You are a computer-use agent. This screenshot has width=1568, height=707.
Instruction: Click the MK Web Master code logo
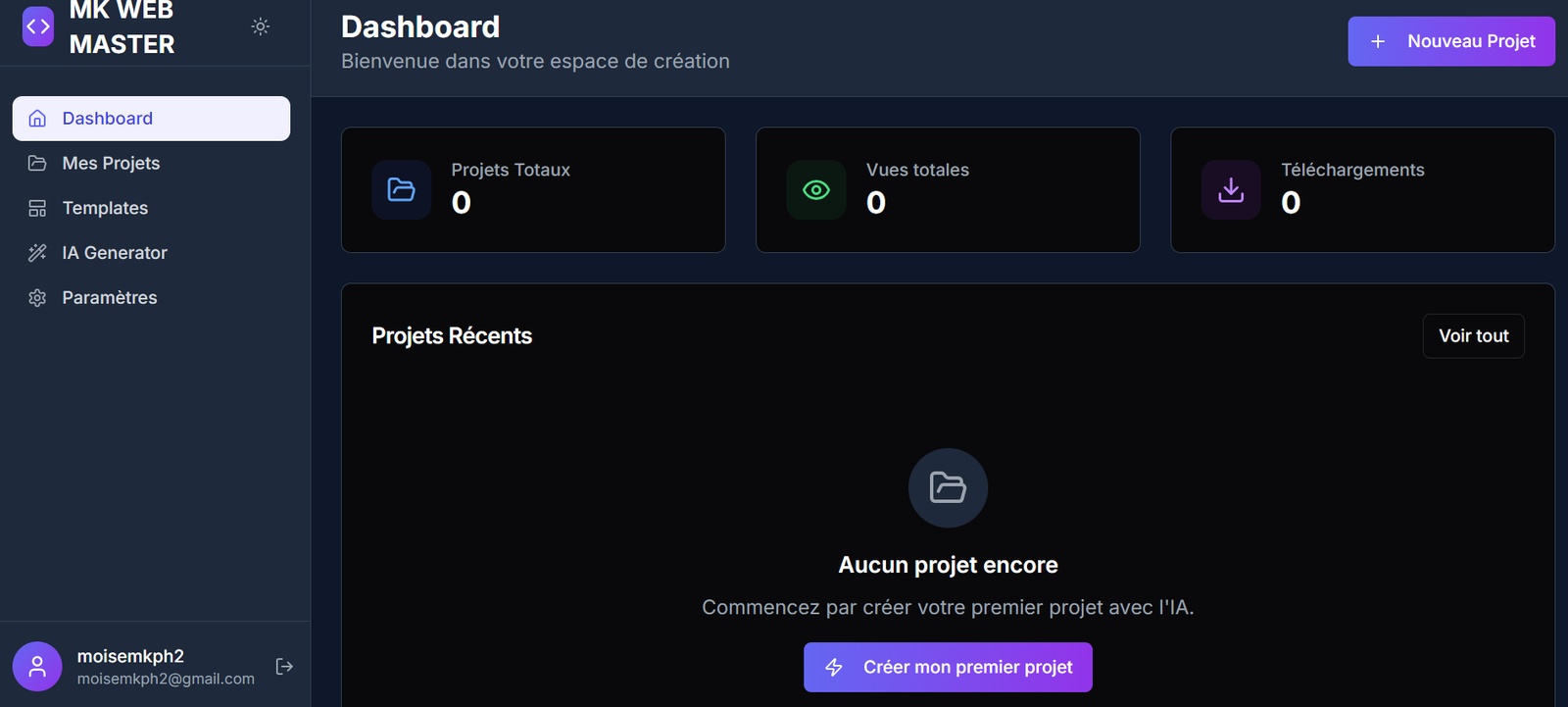38,26
